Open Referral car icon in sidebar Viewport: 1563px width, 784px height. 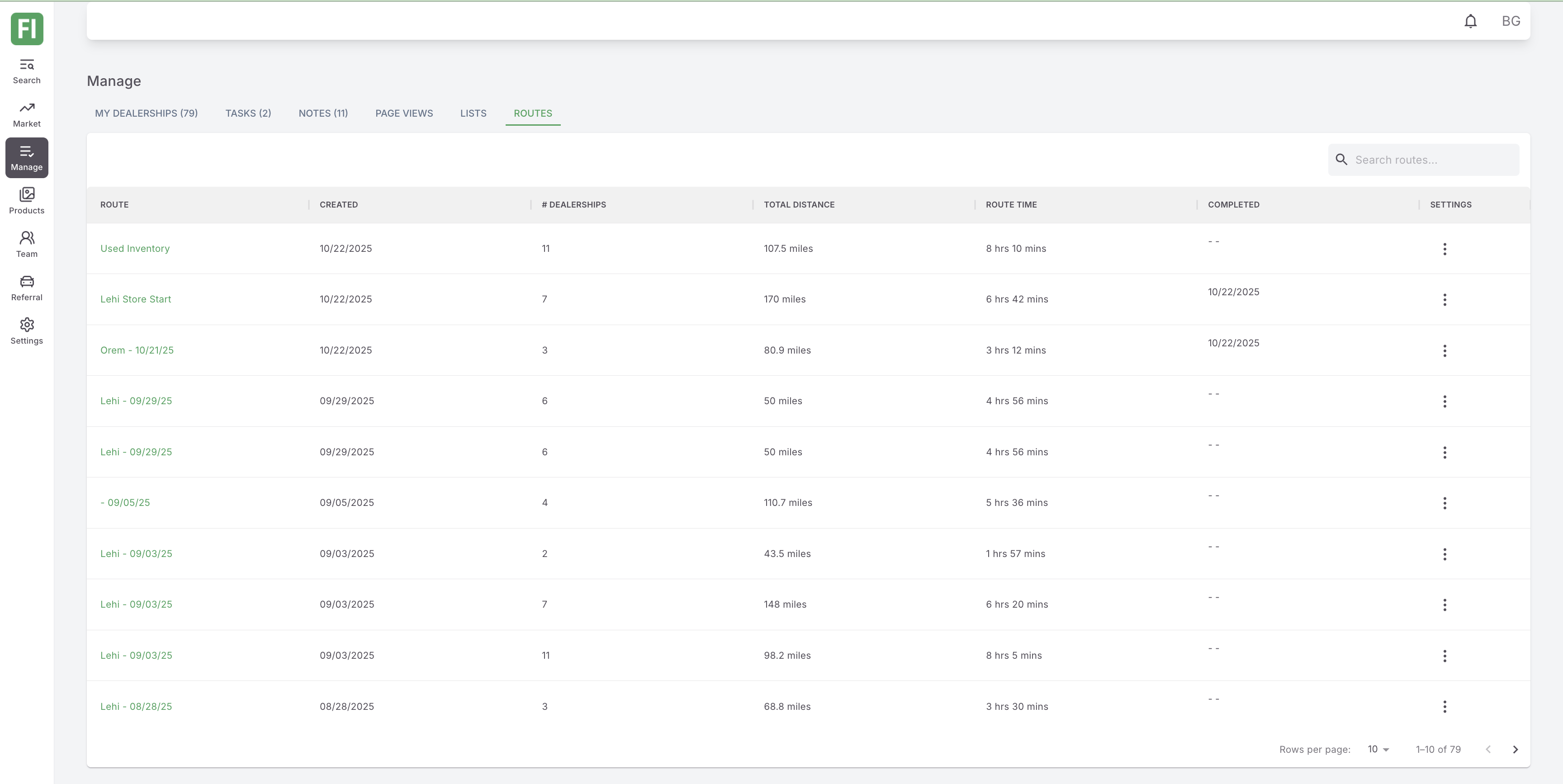pyautogui.click(x=27, y=288)
